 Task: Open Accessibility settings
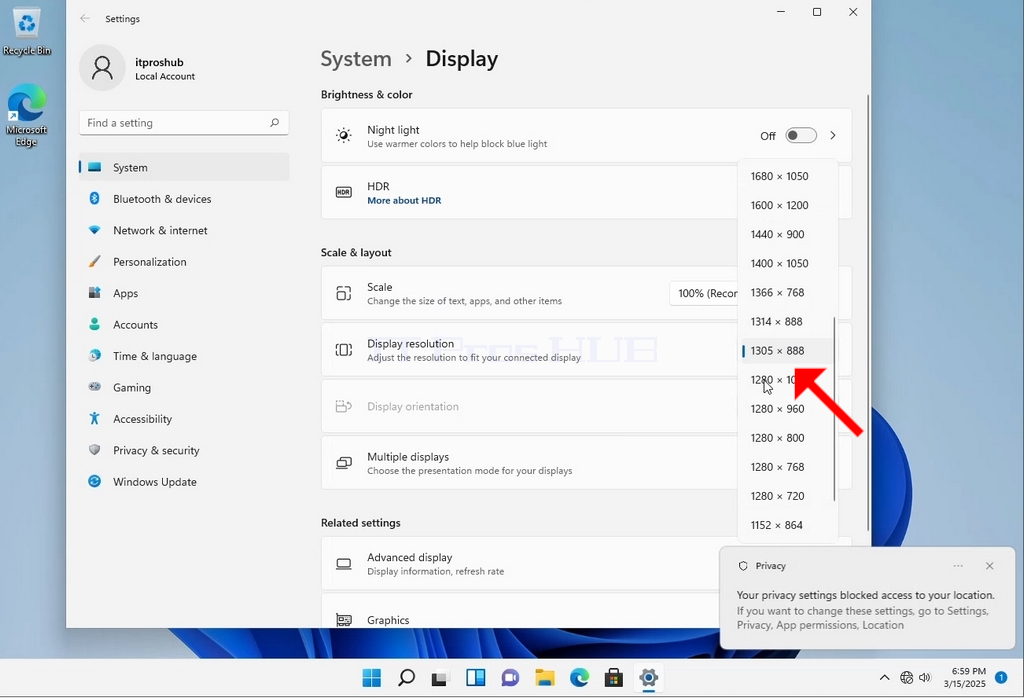[184, 419]
